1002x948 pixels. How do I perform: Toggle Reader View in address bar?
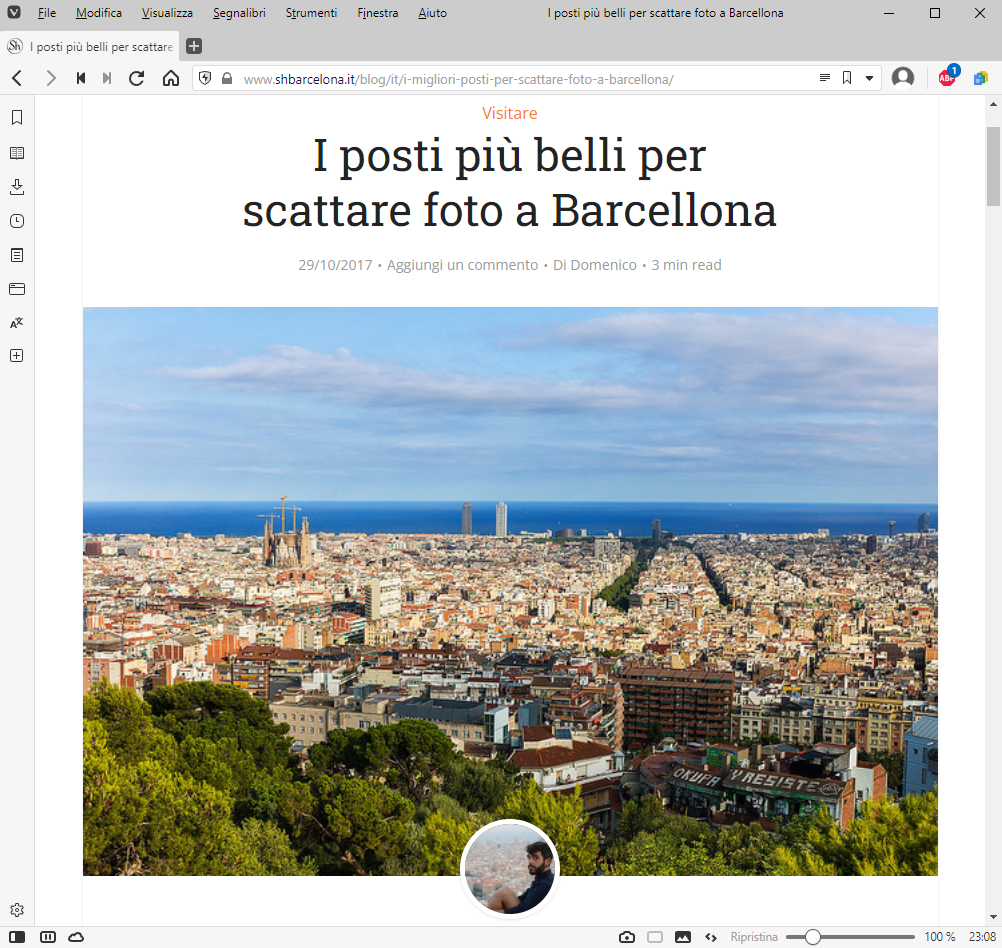point(825,78)
